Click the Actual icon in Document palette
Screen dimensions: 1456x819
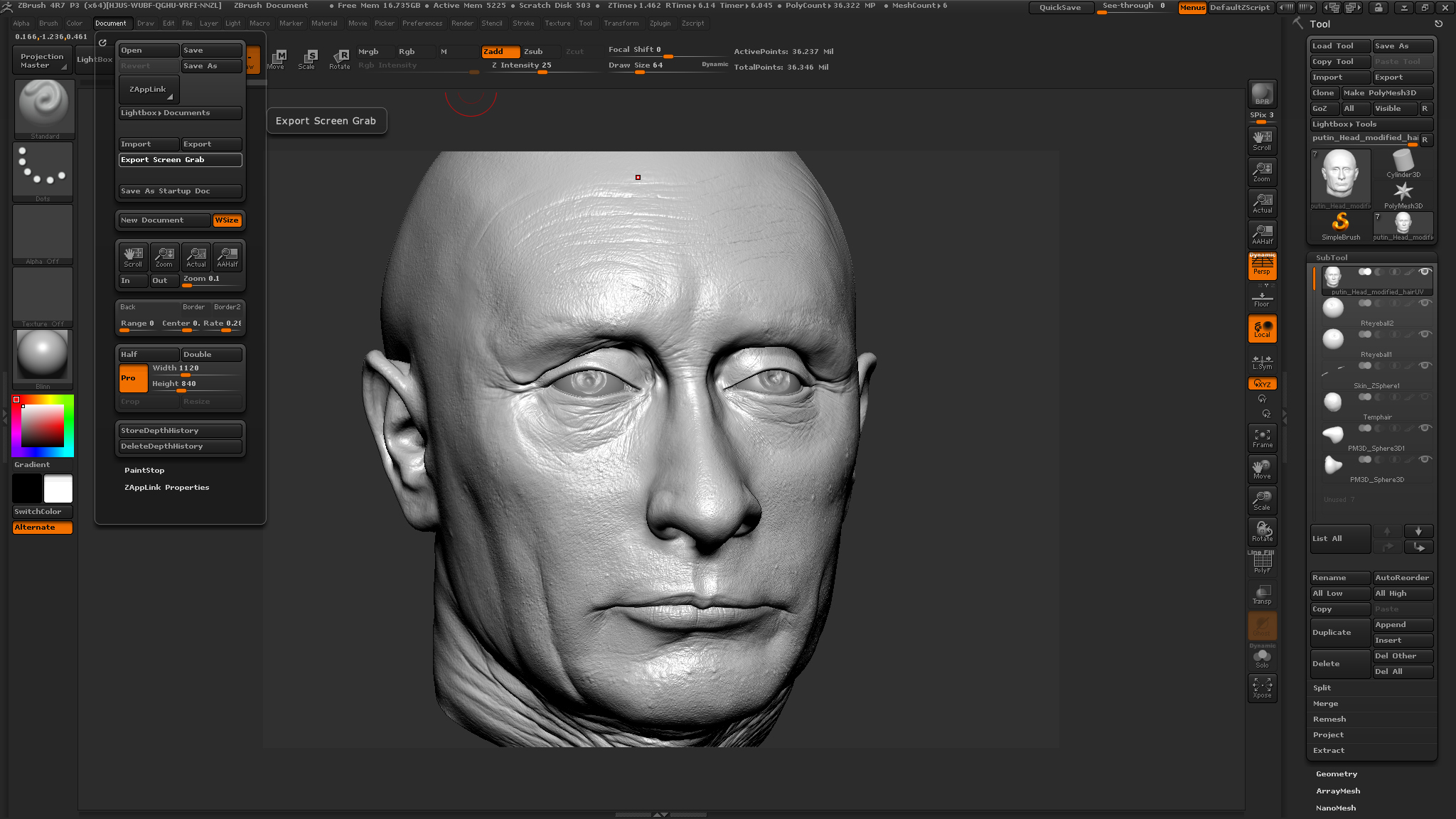pyautogui.click(x=196, y=257)
